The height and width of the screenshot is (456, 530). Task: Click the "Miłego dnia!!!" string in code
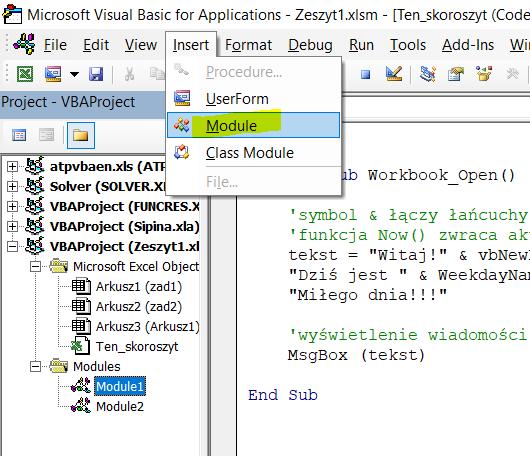[367, 295]
